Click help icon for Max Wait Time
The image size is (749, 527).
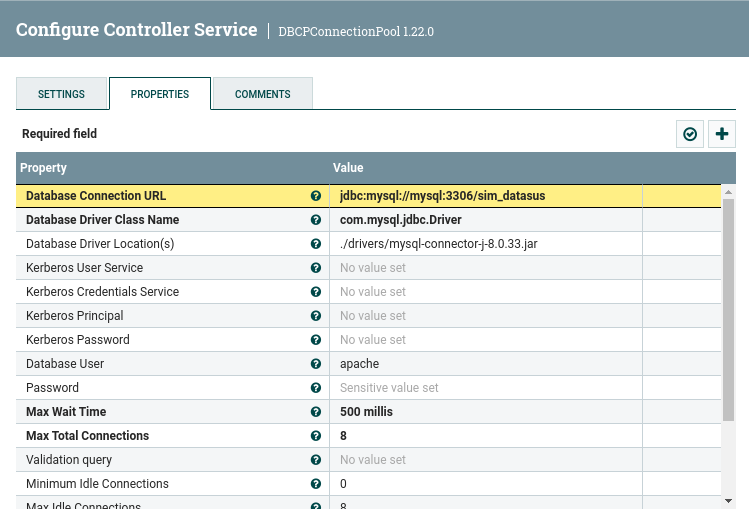316,412
